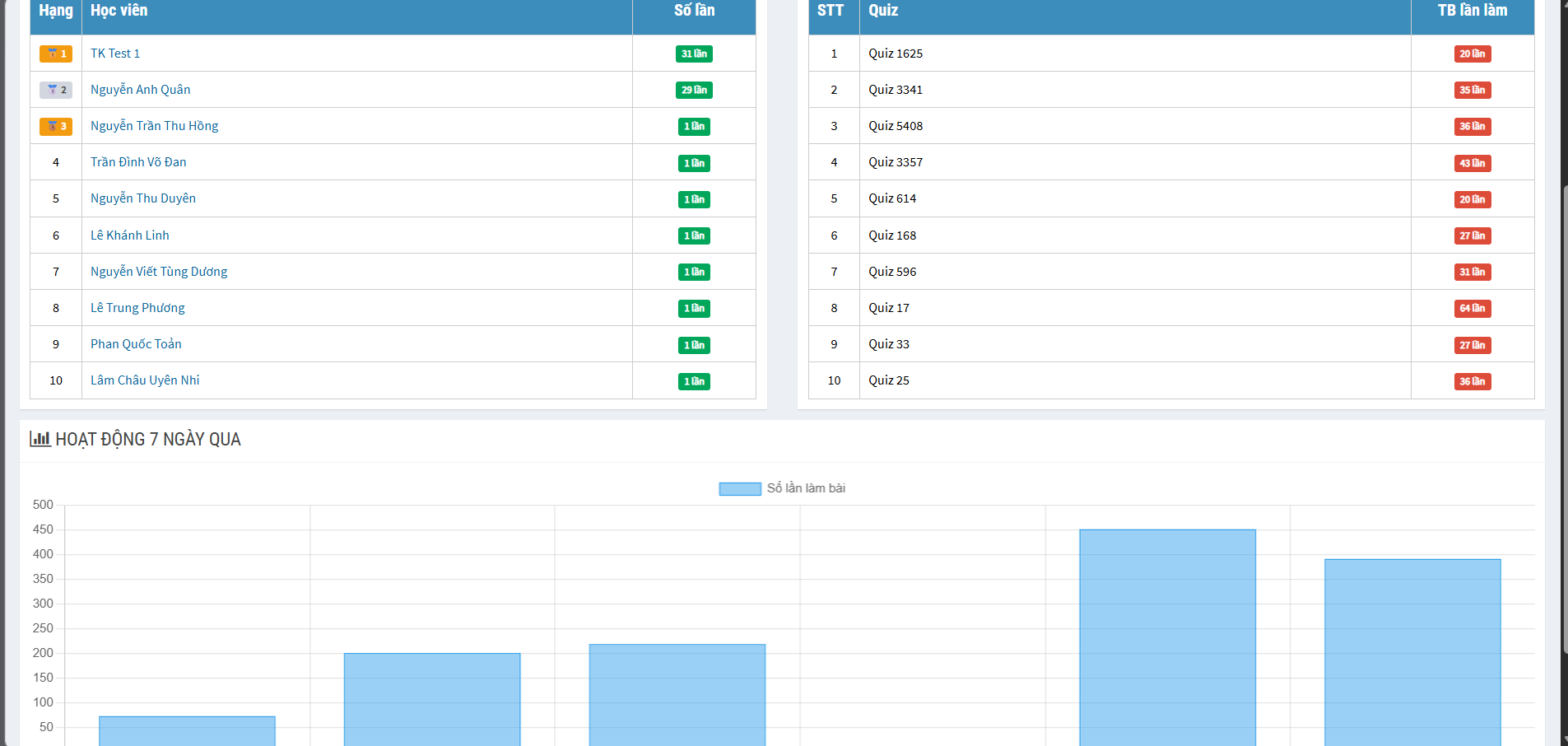
Task: Click the gold rank 1 medal badge
Action: click(x=56, y=54)
